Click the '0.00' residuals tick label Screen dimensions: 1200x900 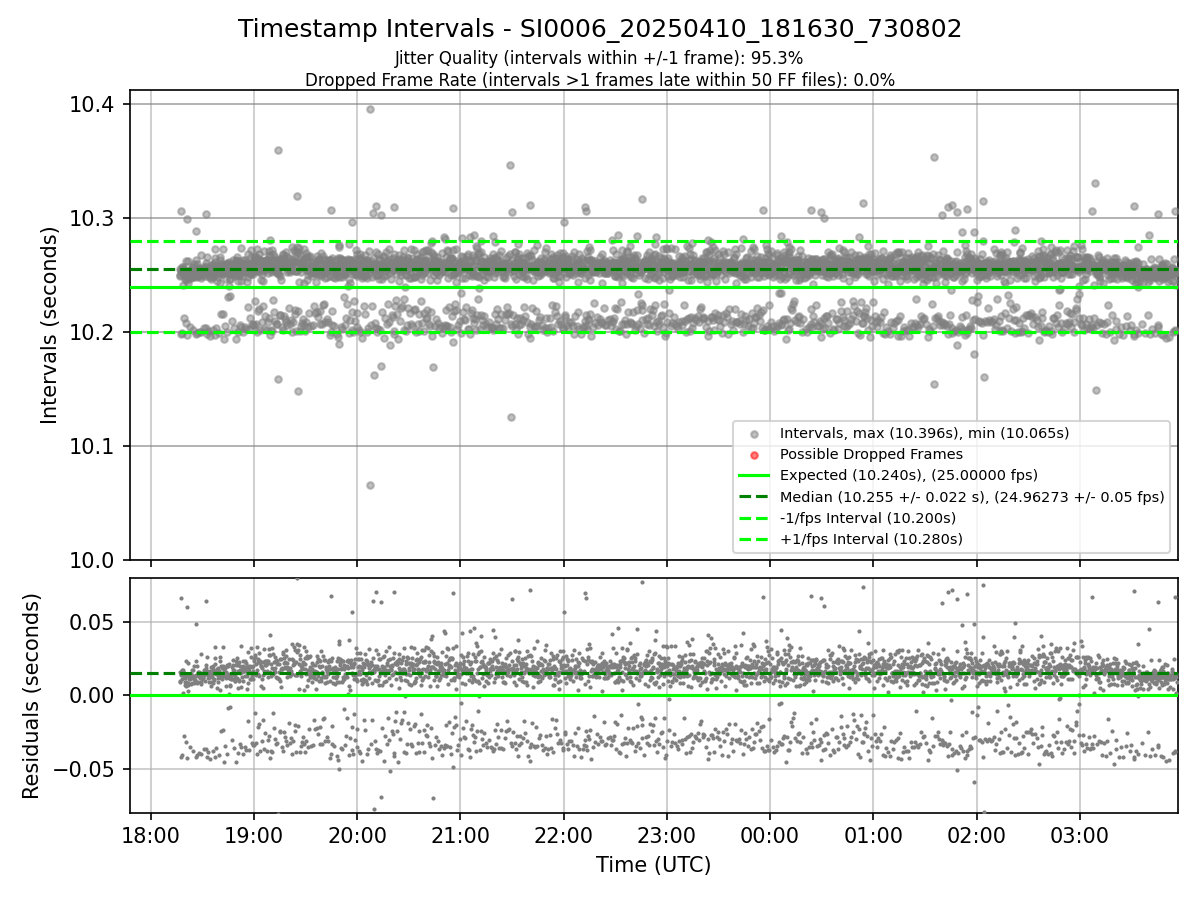(93, 696)
